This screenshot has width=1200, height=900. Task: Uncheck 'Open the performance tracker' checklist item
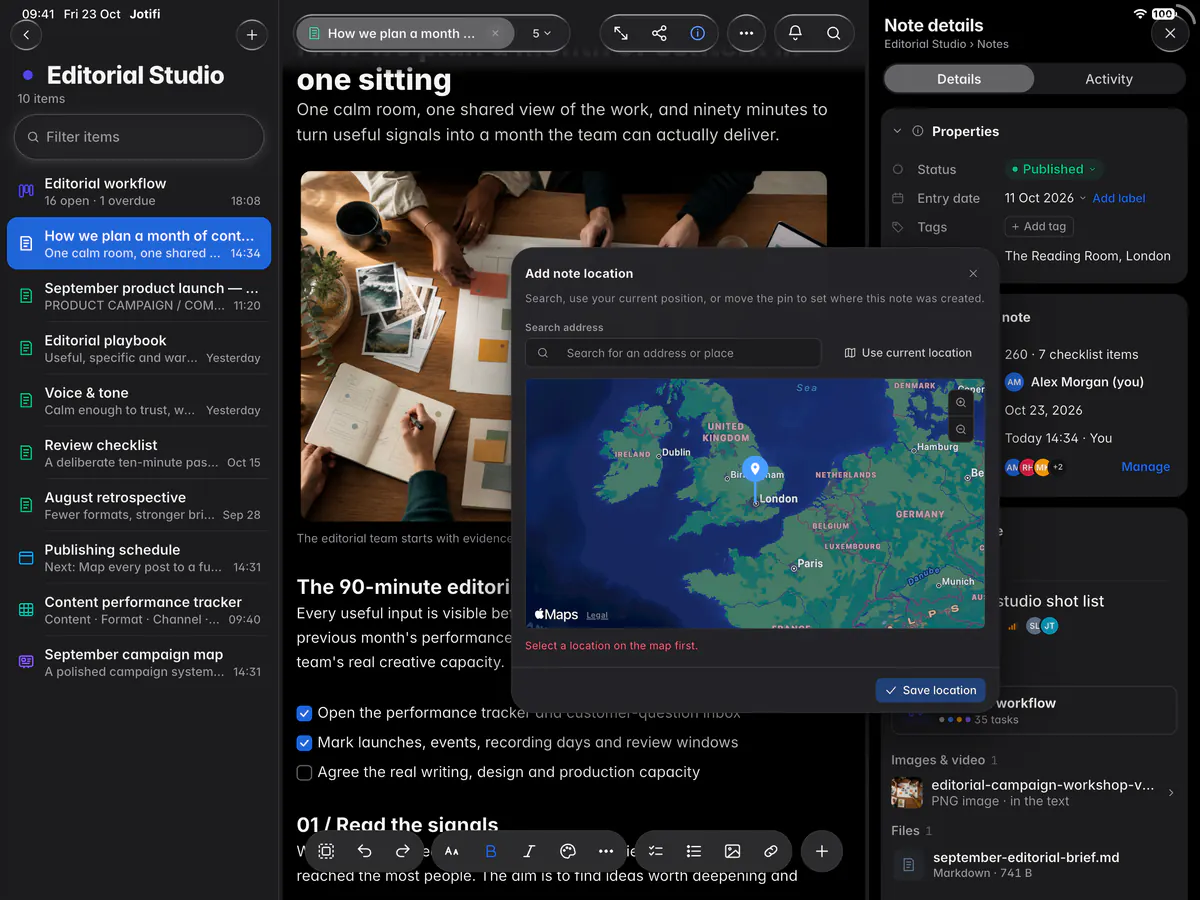click(305, 713)
